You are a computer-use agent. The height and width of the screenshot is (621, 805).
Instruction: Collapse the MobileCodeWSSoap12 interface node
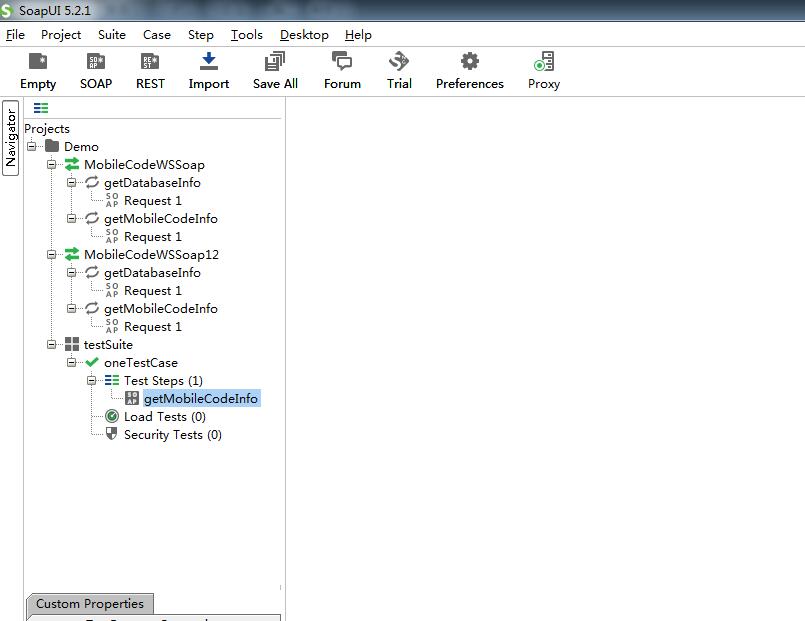[51, 255]
